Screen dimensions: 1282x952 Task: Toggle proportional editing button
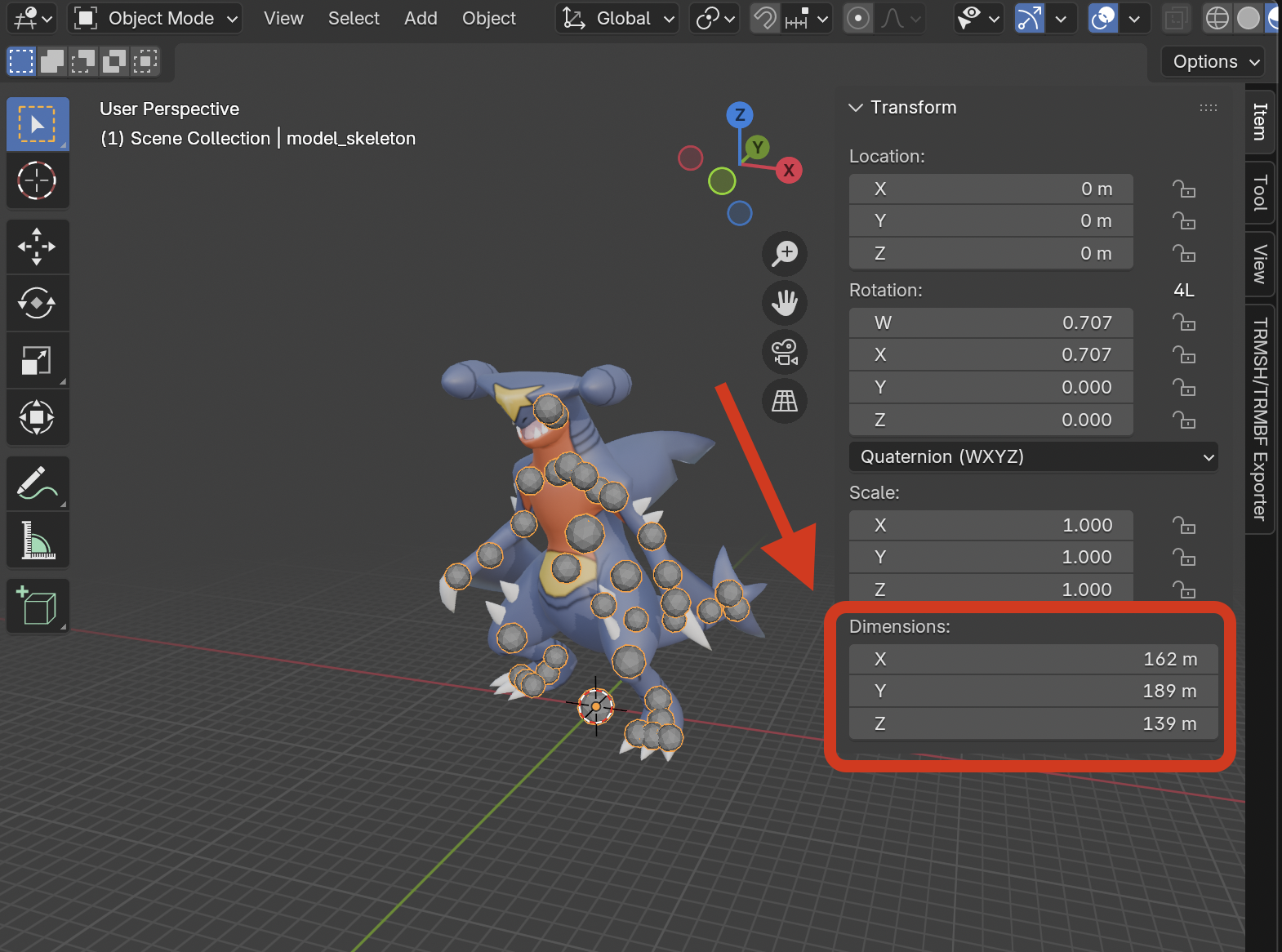pos(858,18)
